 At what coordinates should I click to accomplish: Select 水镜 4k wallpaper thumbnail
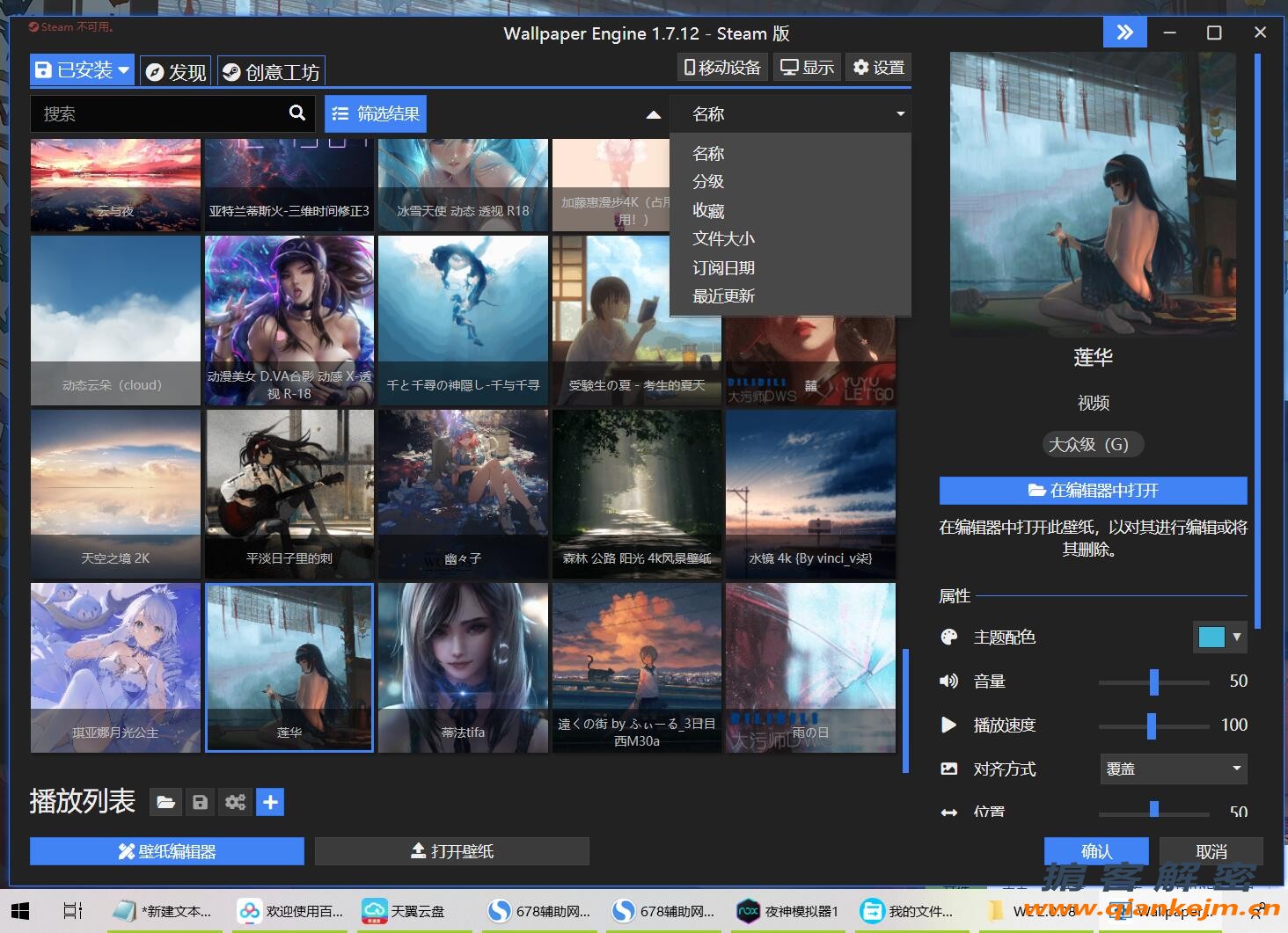810,494
